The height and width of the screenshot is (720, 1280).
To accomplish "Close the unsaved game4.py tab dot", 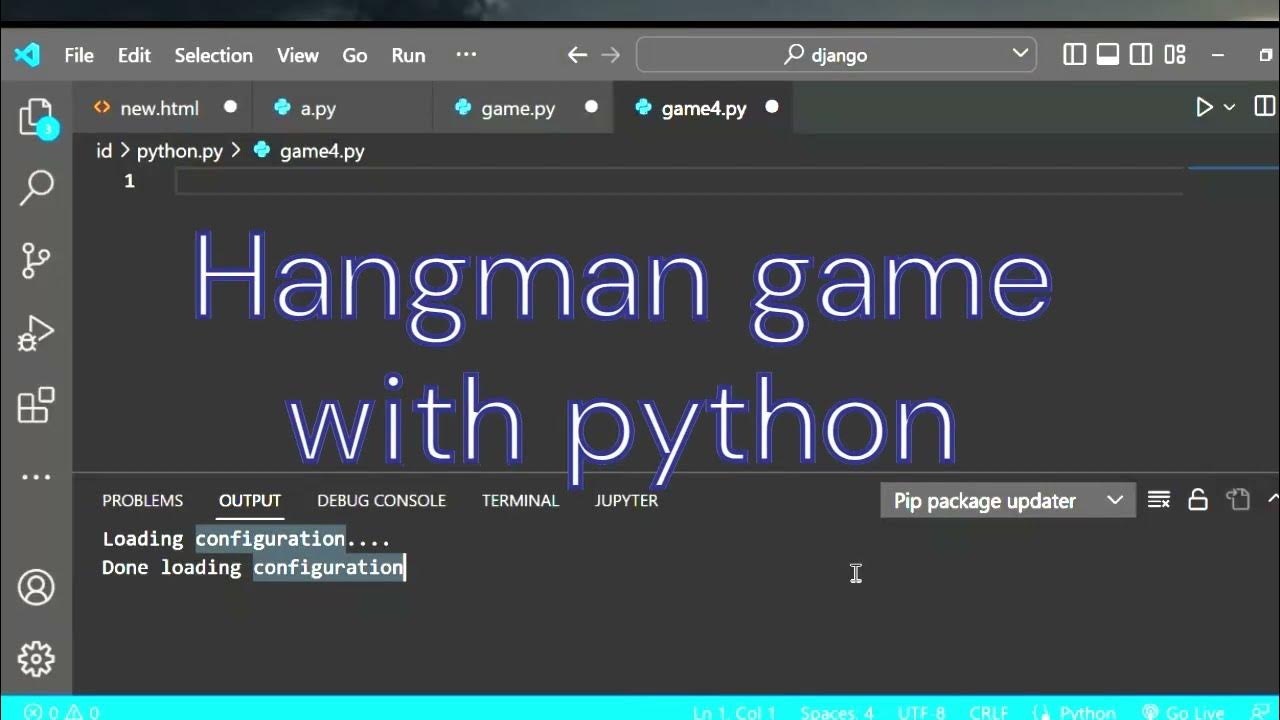I will point(772,107).
